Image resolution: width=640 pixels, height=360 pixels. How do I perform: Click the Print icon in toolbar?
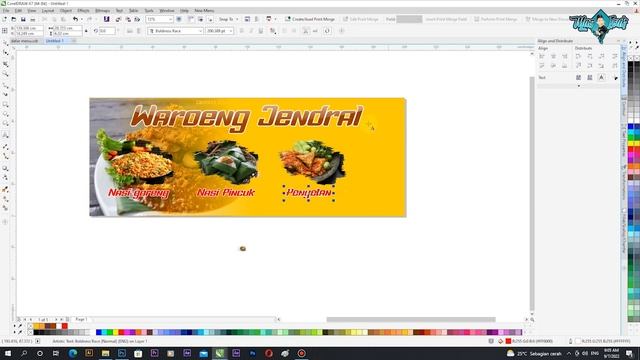coord(33,19)
